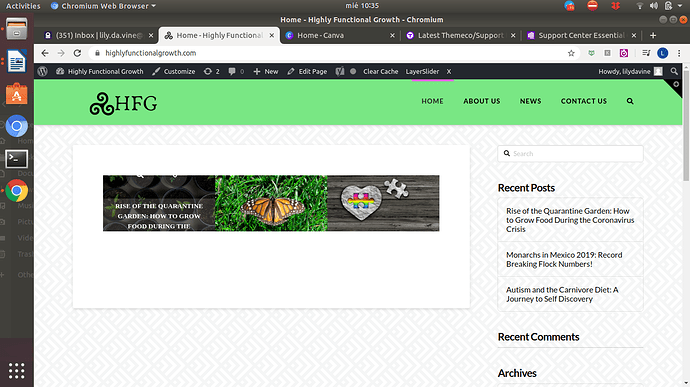Click the pink extension icon in toolbar

(624, 53)
